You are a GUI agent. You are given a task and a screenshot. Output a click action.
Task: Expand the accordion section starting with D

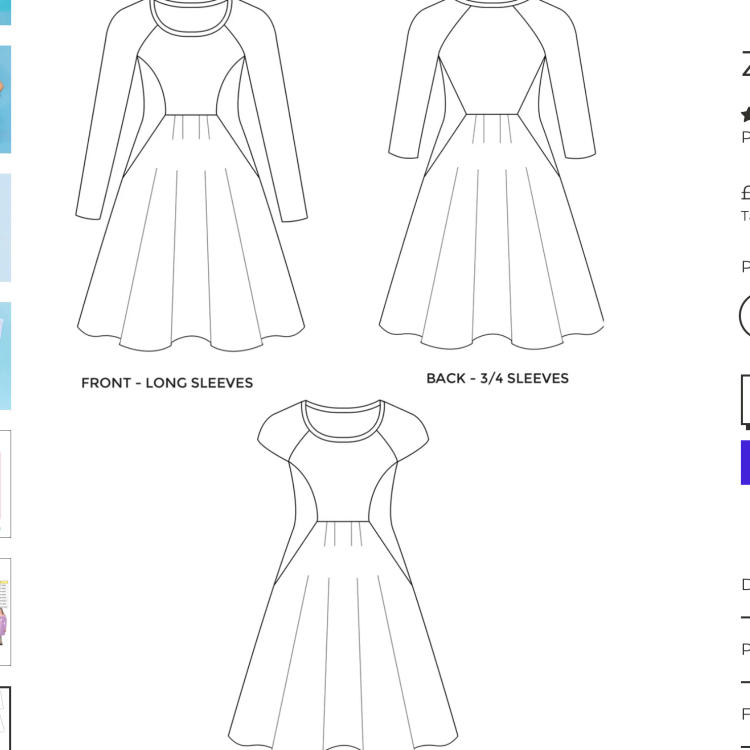coord(745,585)
